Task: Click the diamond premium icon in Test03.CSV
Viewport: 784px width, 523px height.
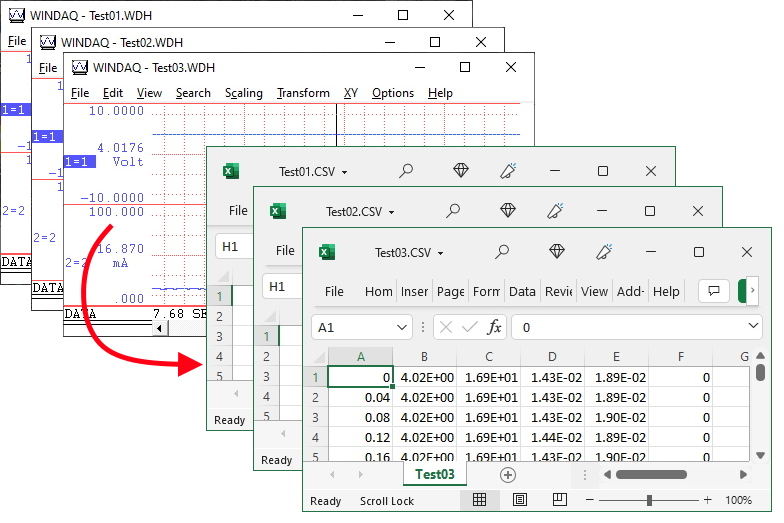Action: coord(556,251)
